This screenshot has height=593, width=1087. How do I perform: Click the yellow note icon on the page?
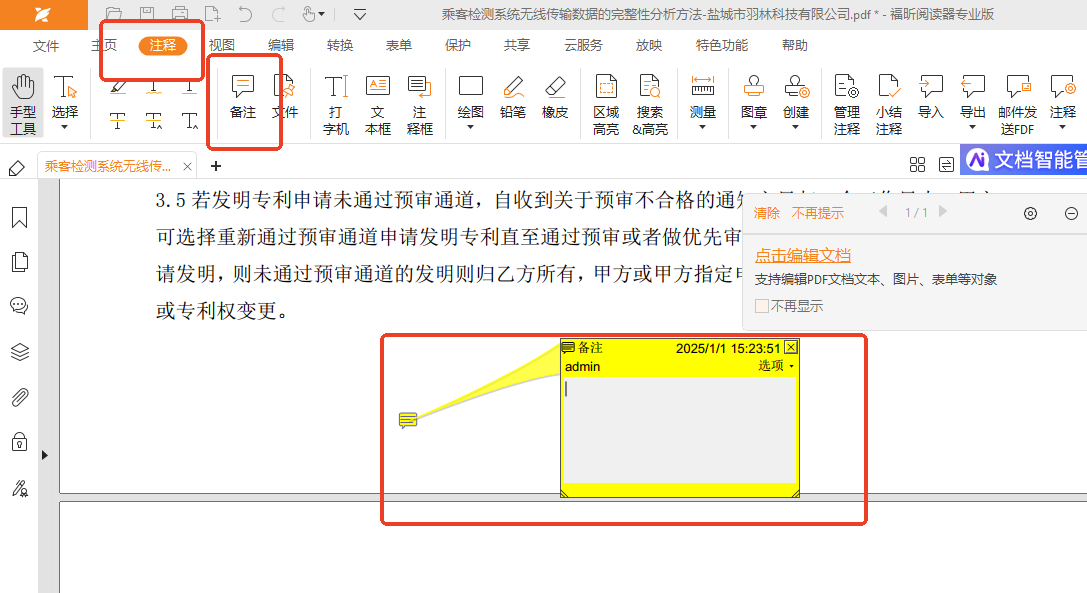click(408, 420)
